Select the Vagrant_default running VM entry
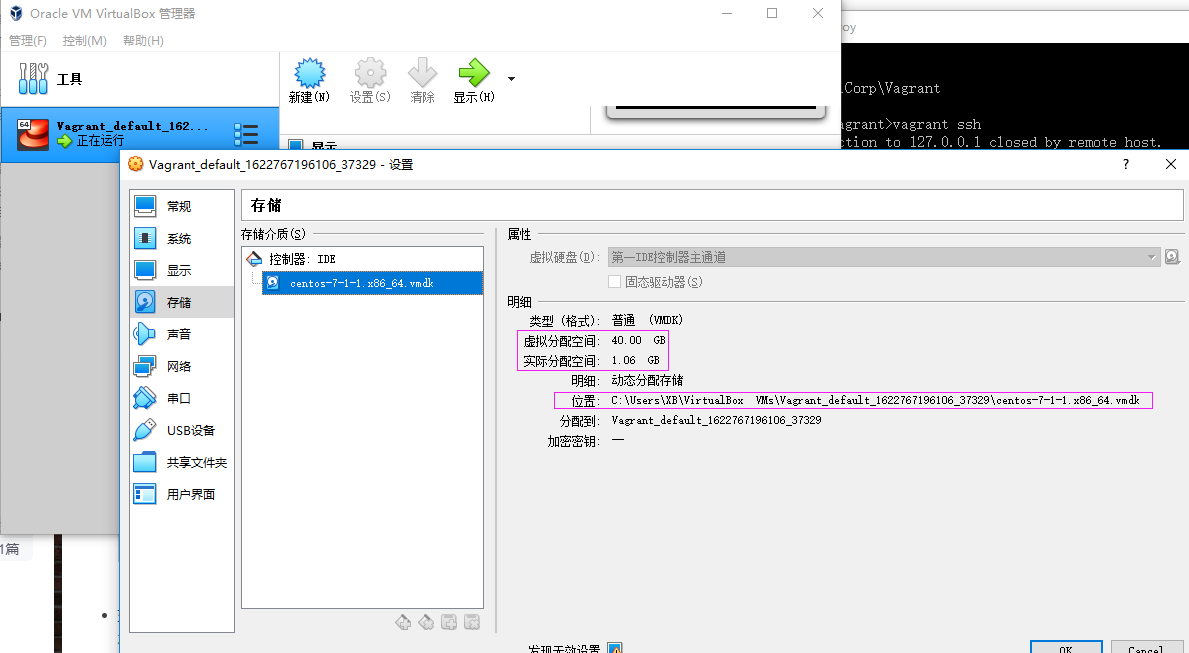The height and width of the screenshot is (653, 1189). coord(140,134)
